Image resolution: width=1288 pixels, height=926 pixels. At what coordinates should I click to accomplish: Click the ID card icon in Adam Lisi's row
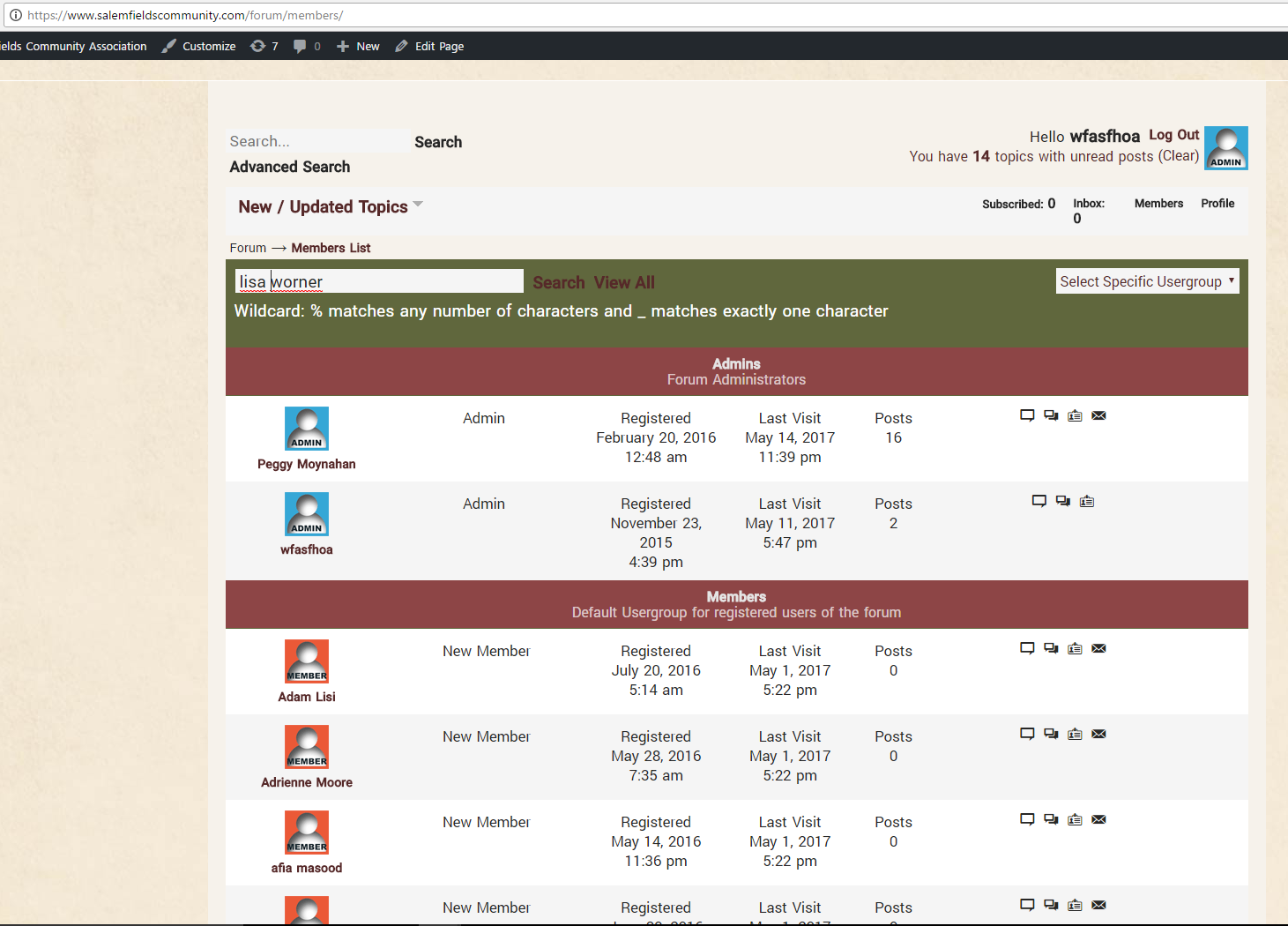tap(1075, 648)
